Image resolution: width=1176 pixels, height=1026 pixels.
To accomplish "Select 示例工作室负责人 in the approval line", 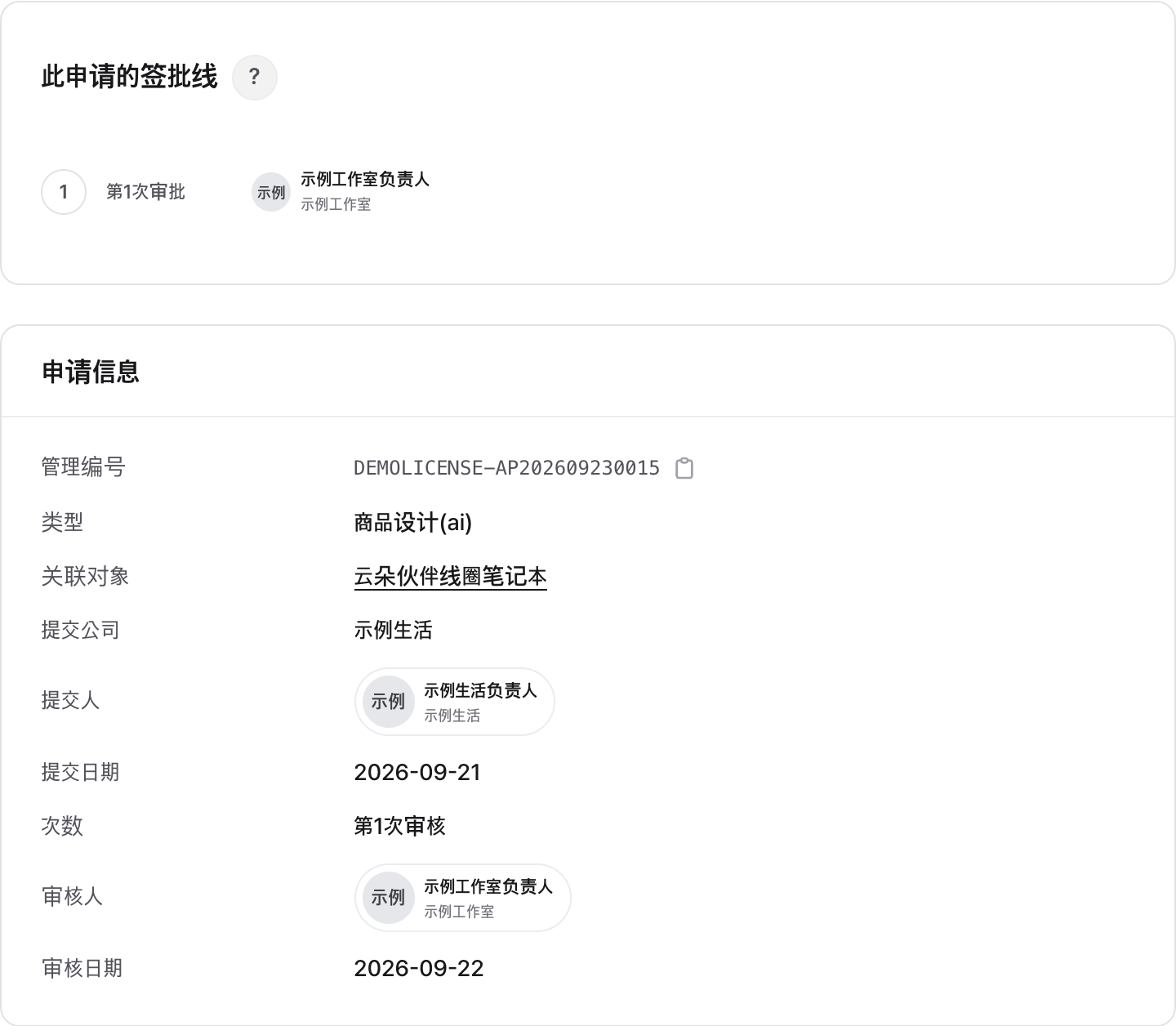I will [365, 180].
